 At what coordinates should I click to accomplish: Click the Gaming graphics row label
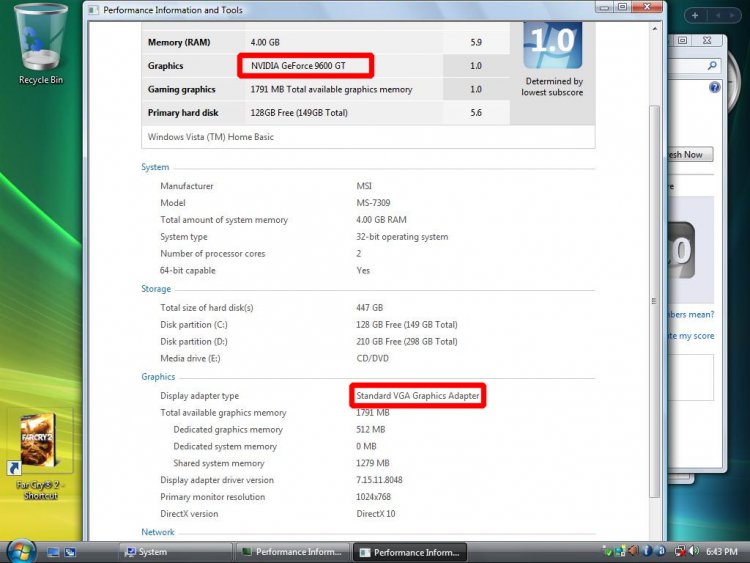tap(182, 89)
